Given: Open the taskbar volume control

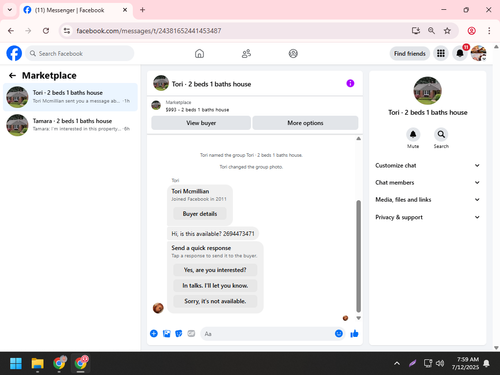Looking at the screenshot, I should point(440,363).
